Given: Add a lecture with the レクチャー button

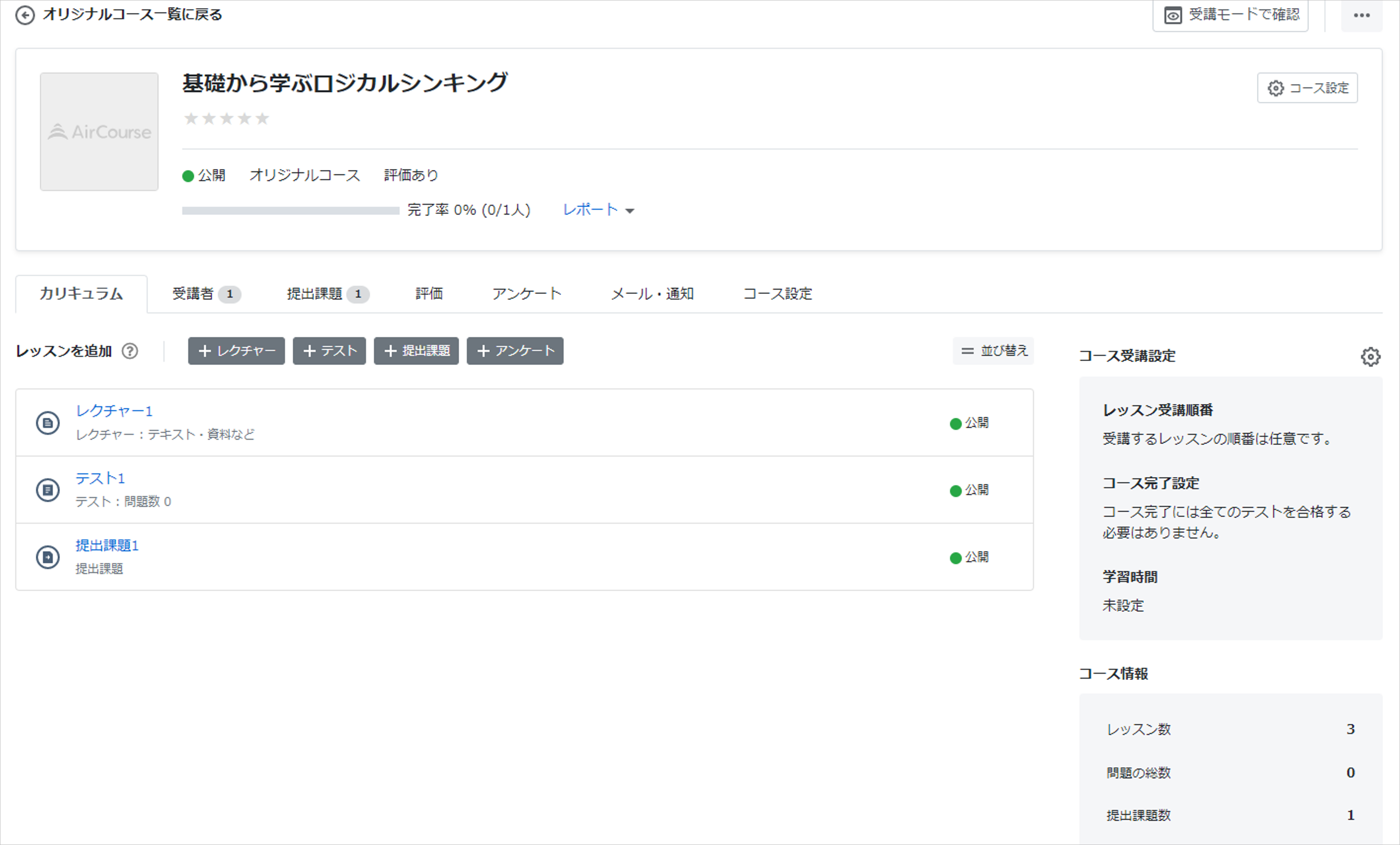Looking at the screenshot, I should (x=236, y=351).
